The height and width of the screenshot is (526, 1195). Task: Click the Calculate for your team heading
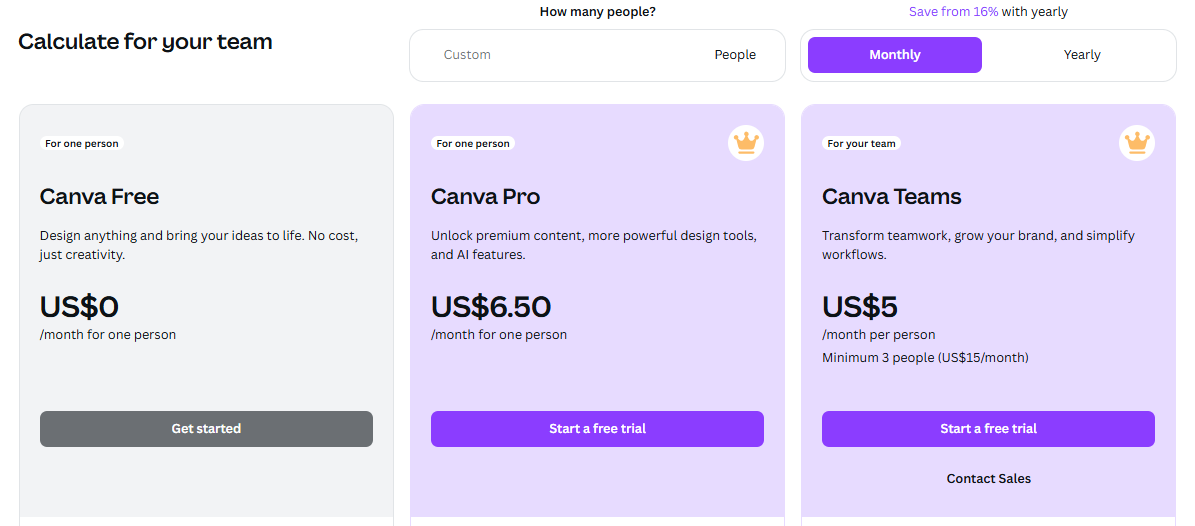pos(145,41)
